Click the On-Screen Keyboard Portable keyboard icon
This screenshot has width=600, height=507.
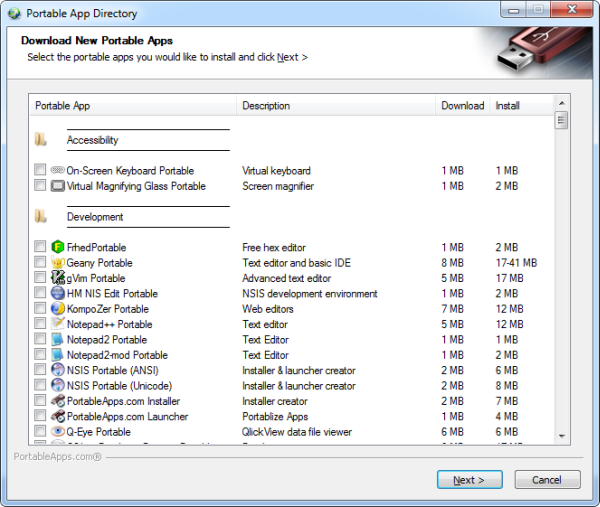click(x=57, y=170)
